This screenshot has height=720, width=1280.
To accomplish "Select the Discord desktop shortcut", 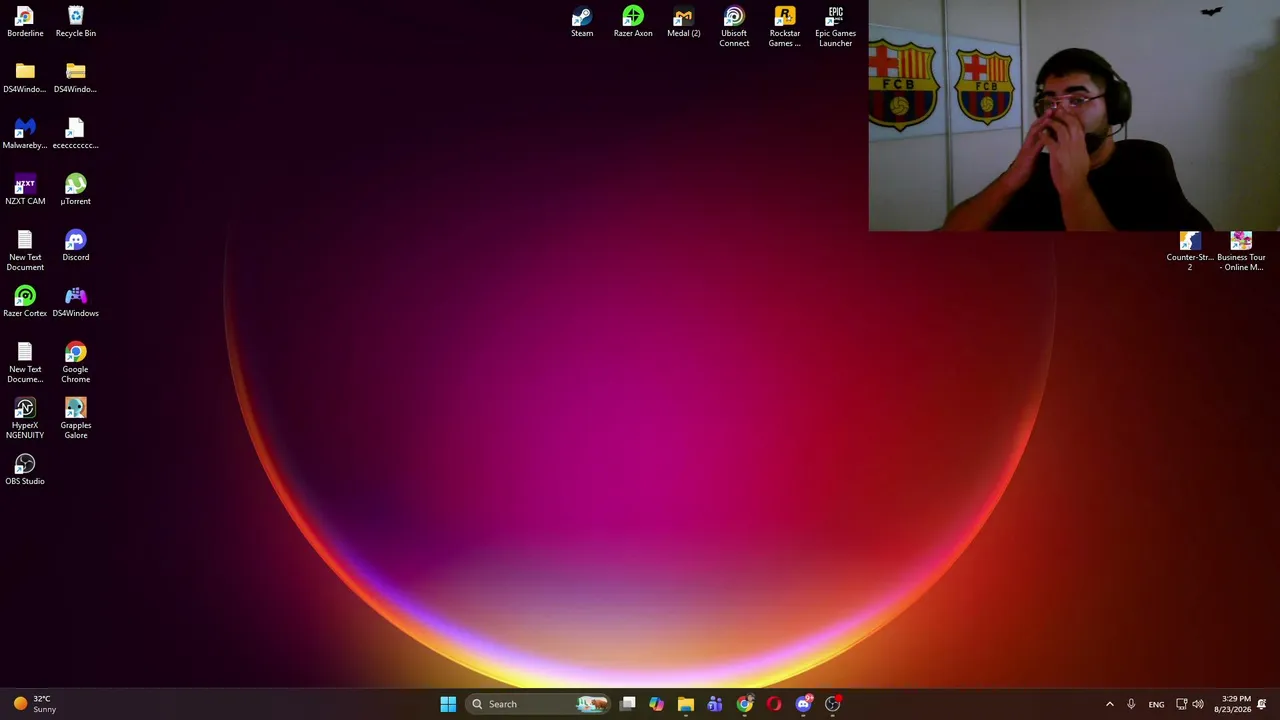I will [76, 246].
